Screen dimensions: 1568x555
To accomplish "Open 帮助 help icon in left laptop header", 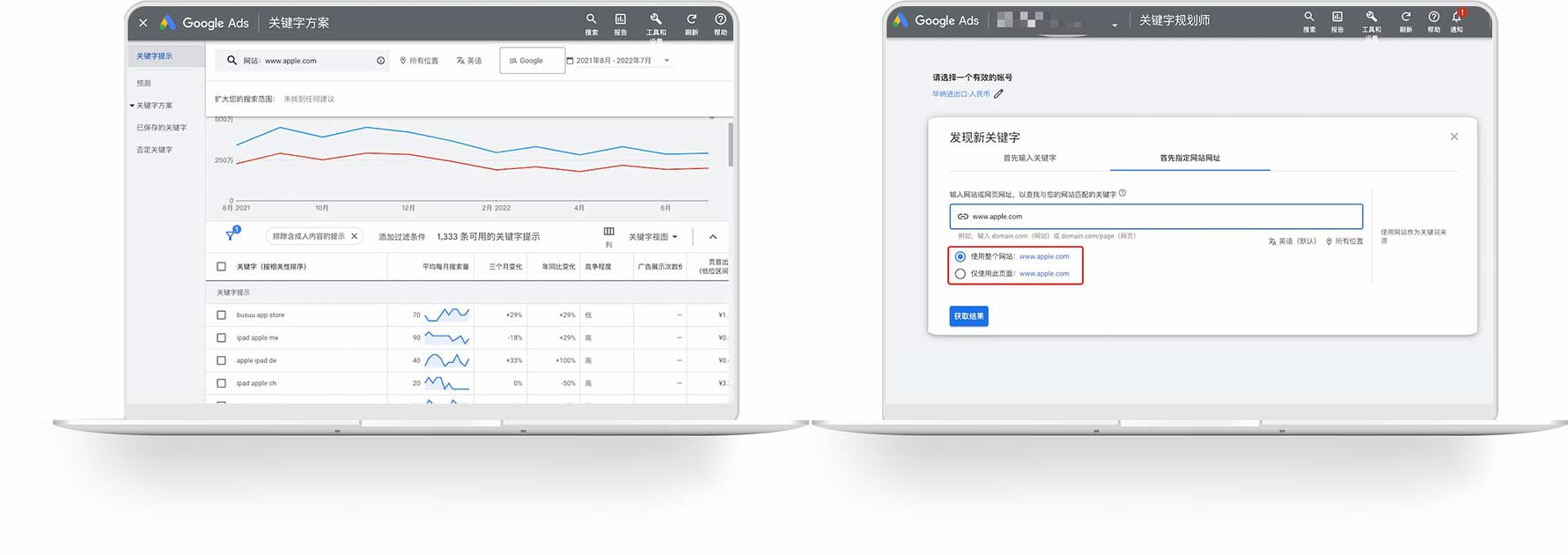I will (x=720, y=18).
